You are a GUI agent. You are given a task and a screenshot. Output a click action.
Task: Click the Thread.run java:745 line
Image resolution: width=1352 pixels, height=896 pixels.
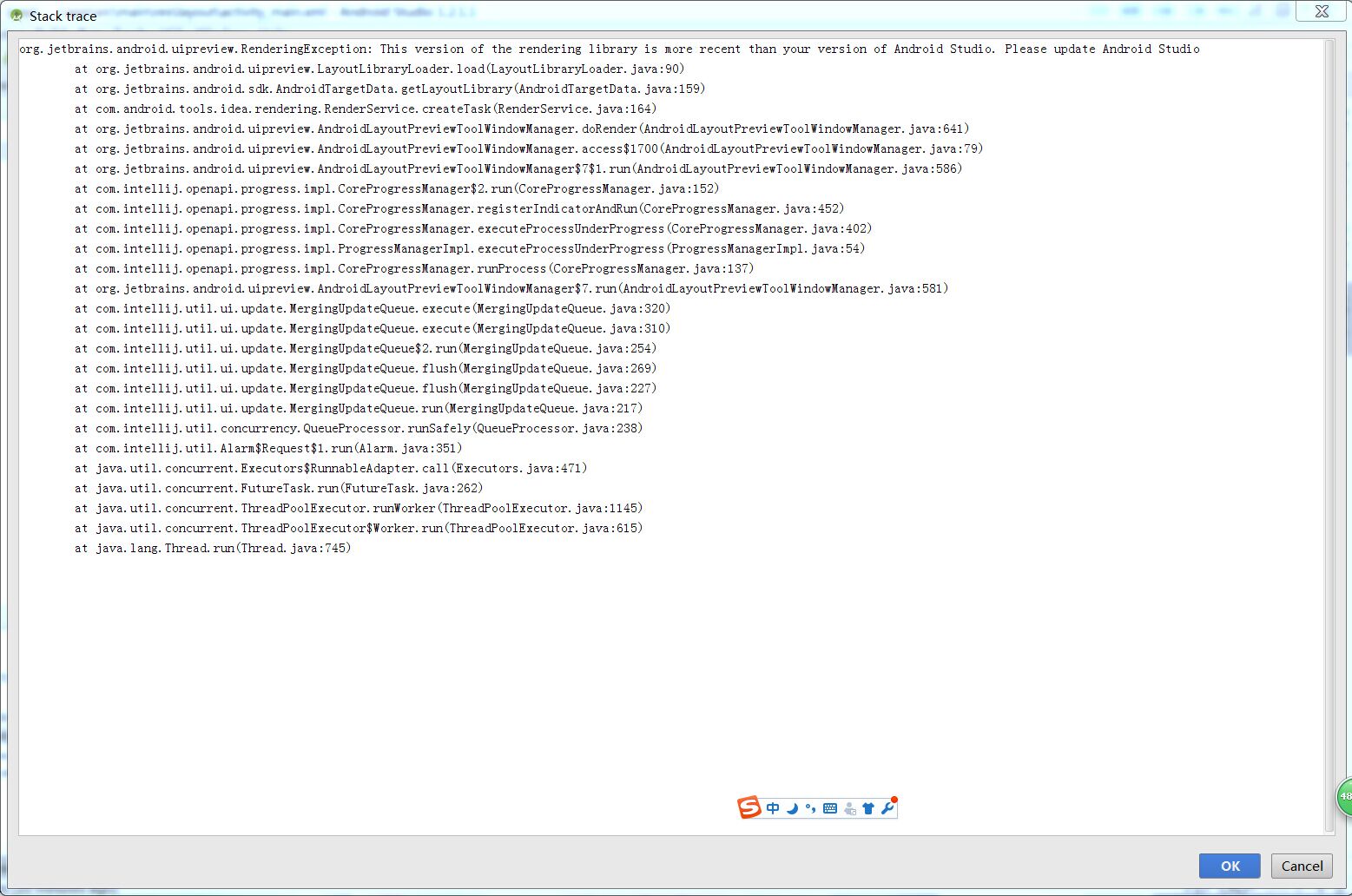point(213,548)
